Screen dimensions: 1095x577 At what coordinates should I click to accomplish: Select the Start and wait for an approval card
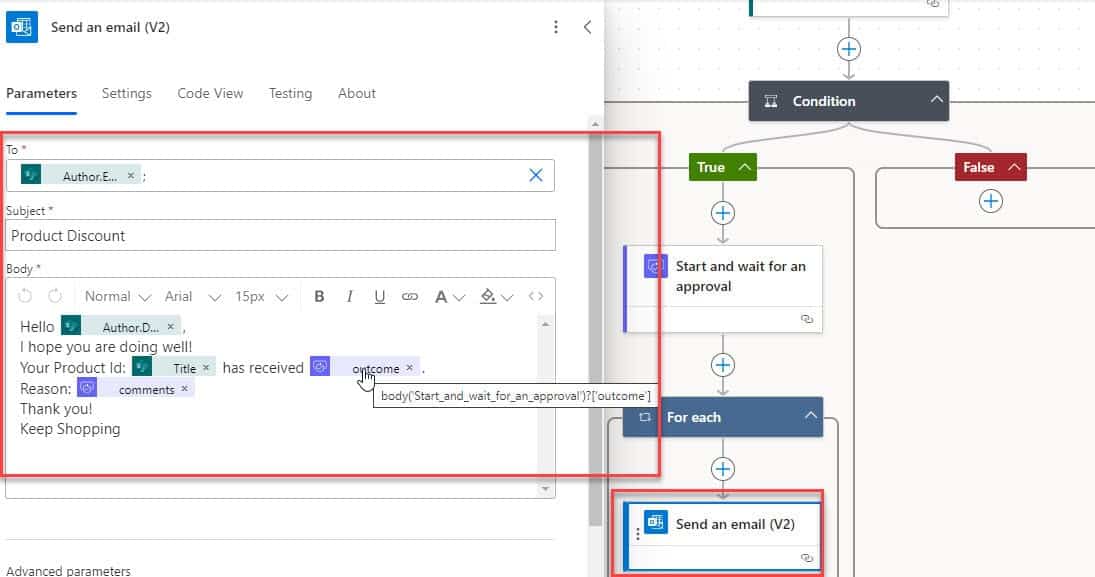[723, 288]
